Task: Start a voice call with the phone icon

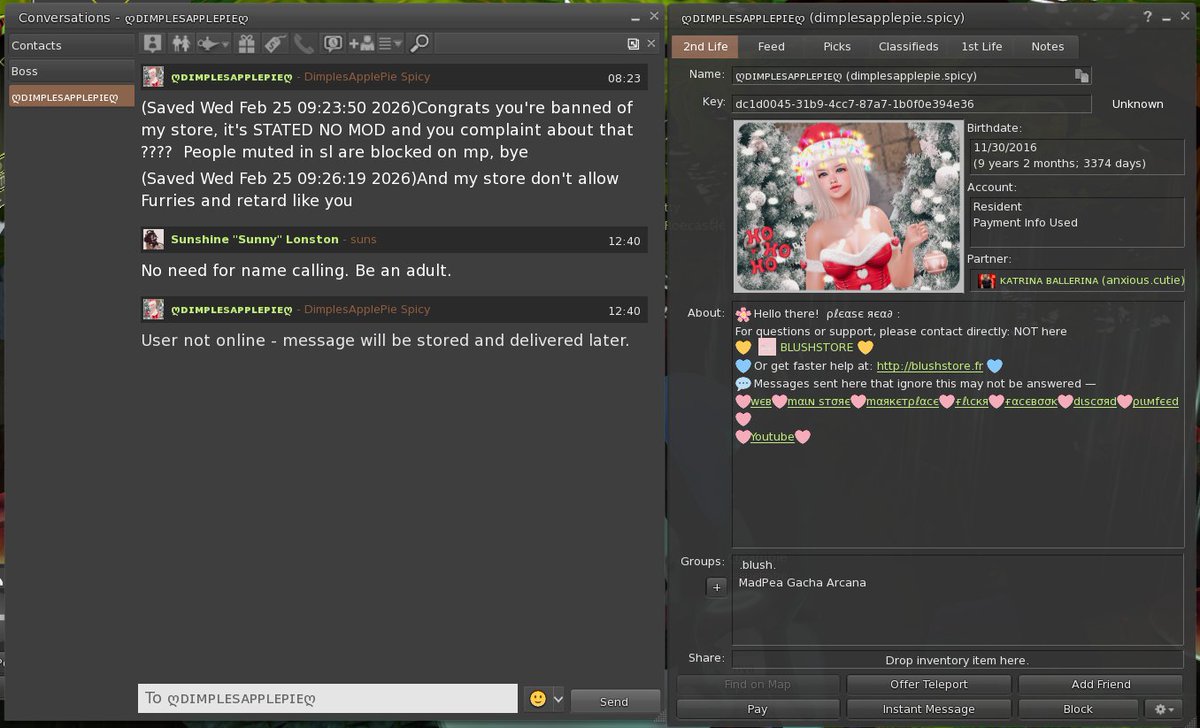Action: coord(303,43)
